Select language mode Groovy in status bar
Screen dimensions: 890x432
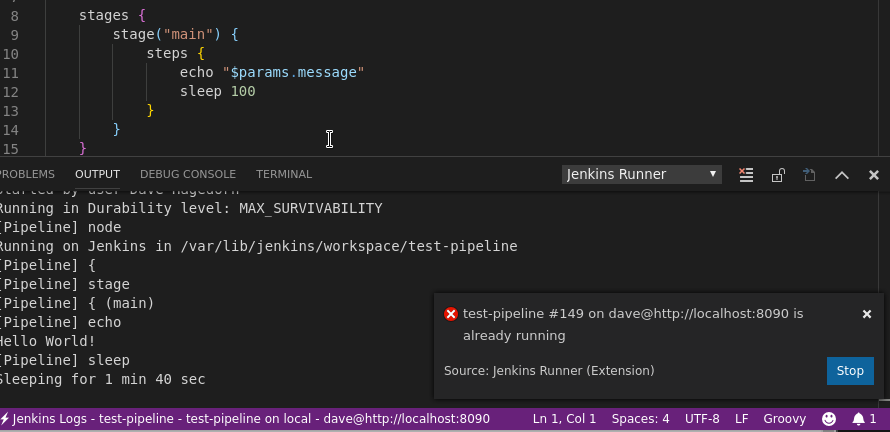point(784,419)
